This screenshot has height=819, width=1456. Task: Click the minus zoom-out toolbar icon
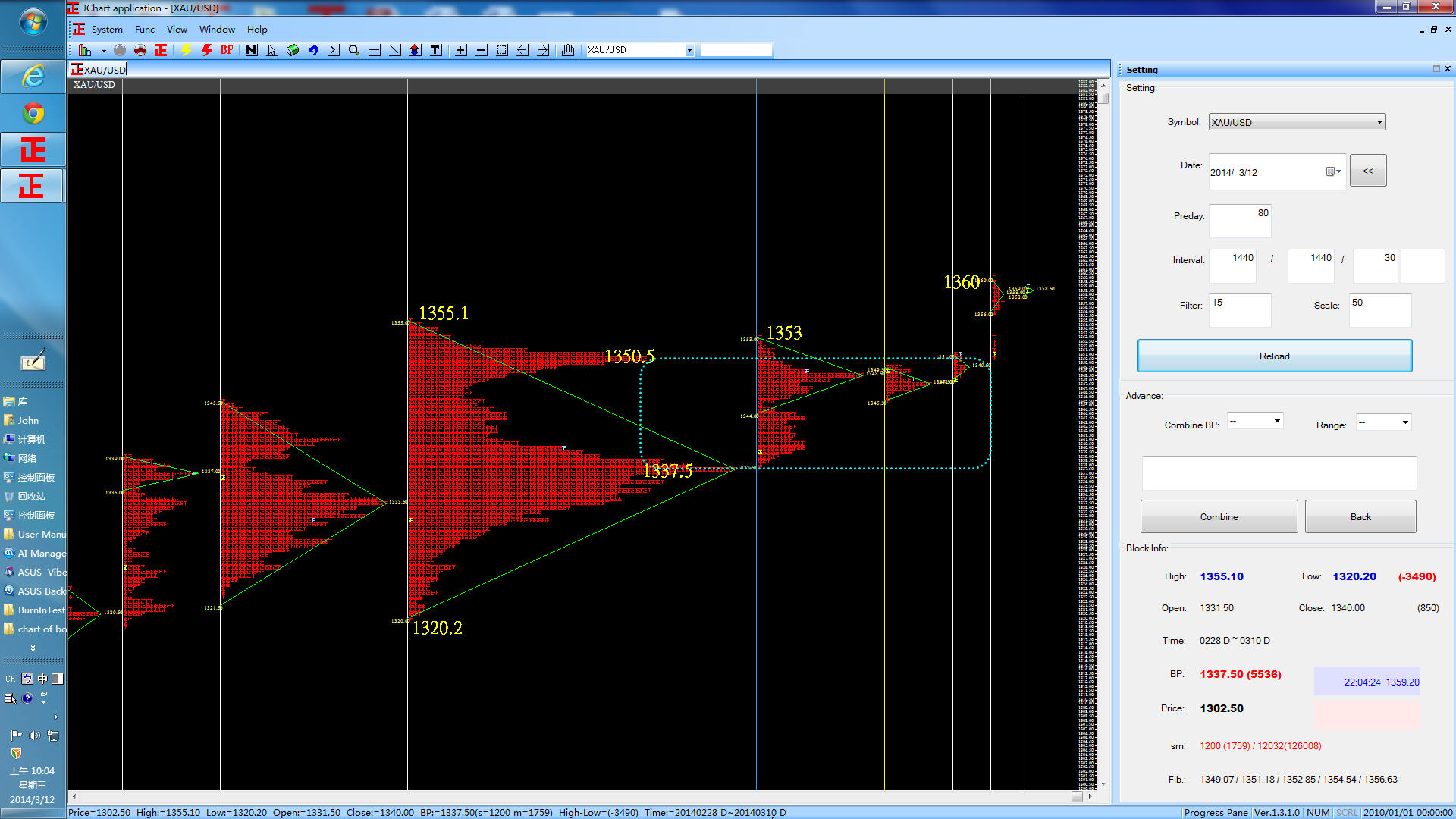481,50
